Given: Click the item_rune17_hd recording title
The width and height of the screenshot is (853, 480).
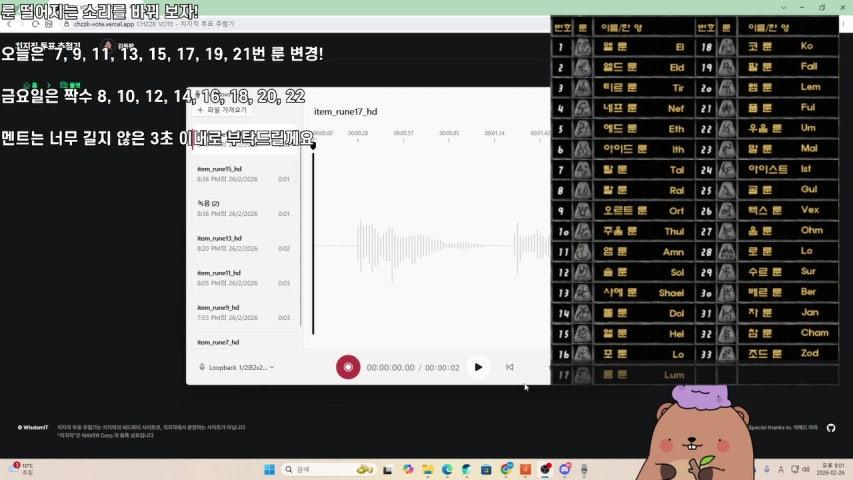Looking at the screenshot, I should coord(345,112).
